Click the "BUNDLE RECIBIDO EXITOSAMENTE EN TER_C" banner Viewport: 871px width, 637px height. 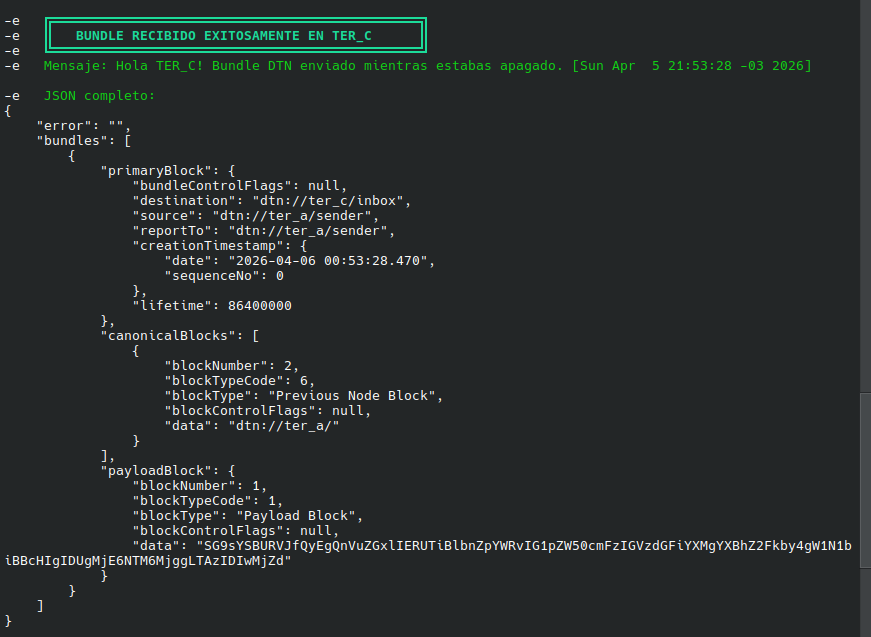coord(236,36)
